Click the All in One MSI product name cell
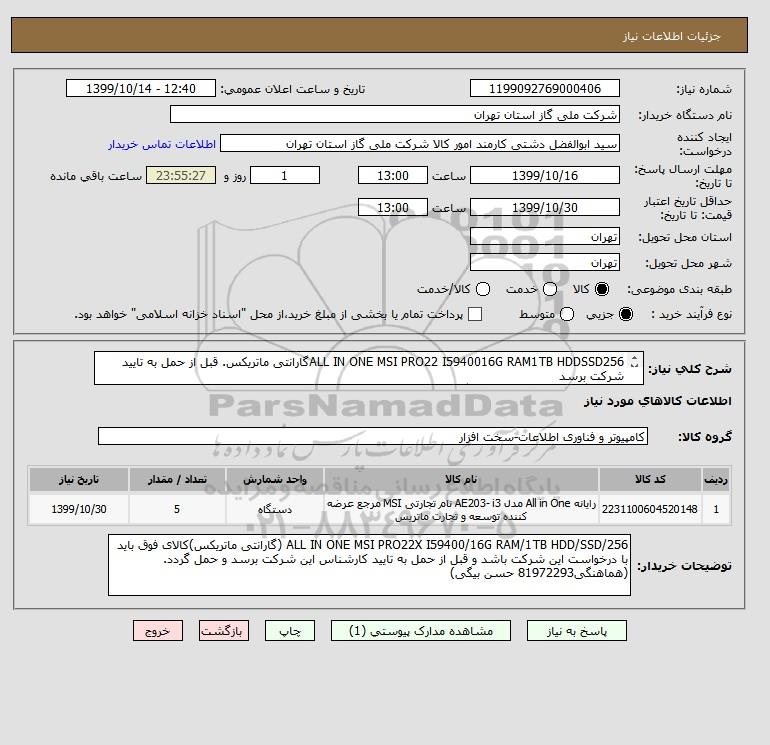The image size is (770, 745). pyautogui.click(x=461, y=509)
